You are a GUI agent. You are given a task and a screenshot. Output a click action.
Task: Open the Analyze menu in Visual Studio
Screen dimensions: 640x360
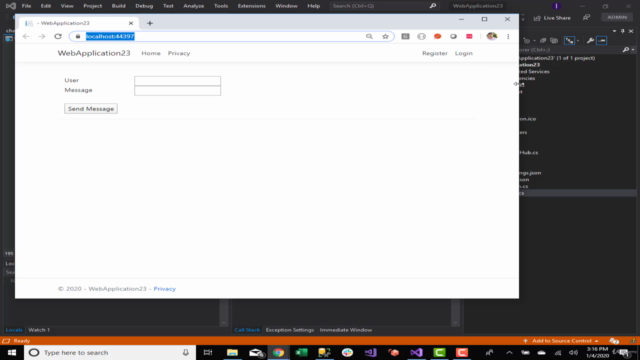pyautogui.click(x=194, y=6)
